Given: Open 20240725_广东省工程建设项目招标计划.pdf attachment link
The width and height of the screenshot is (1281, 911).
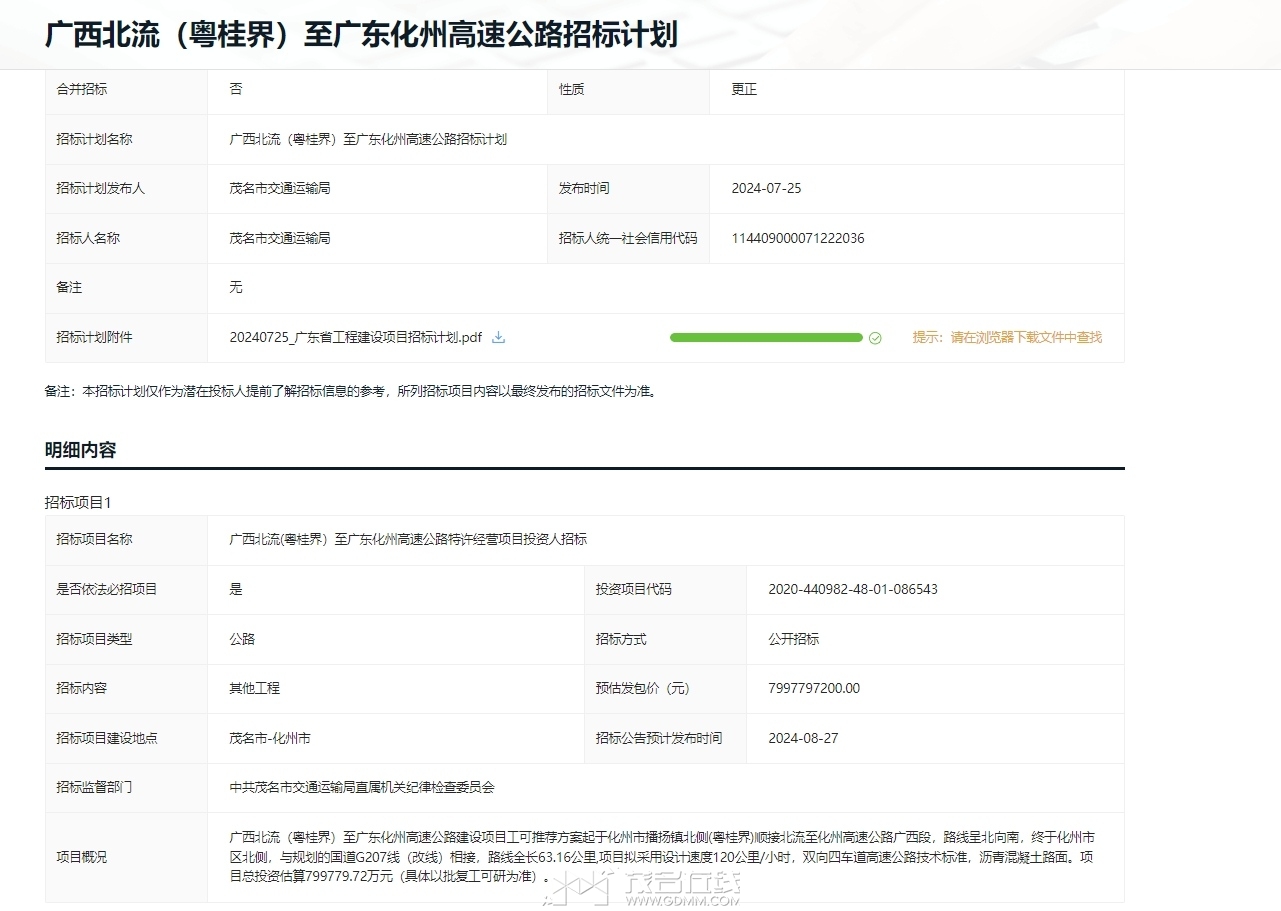Looking at the screenshot, I should pyautogui.click(x=356, y=338).
